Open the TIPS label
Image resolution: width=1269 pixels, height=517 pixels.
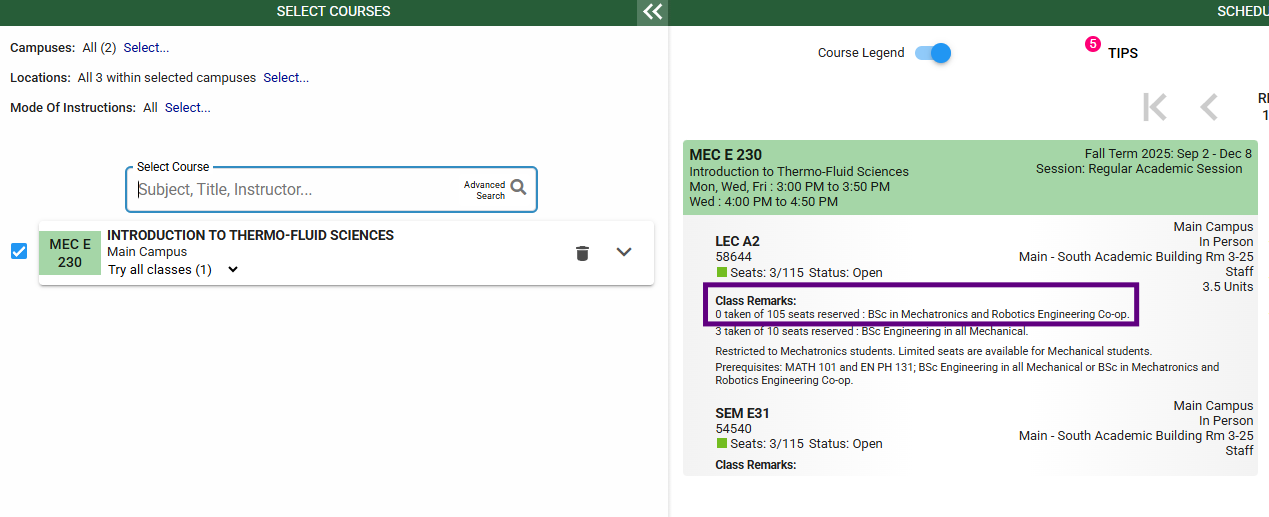(x=1122, y=53)
